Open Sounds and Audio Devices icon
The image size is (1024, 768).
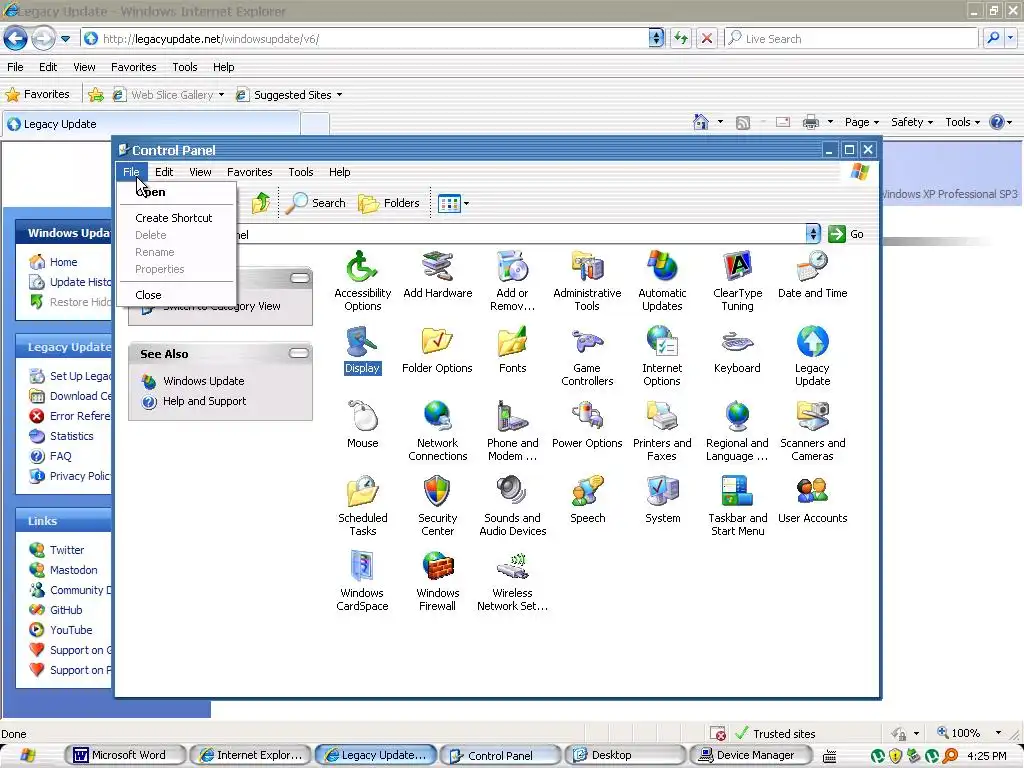[513, 507]
